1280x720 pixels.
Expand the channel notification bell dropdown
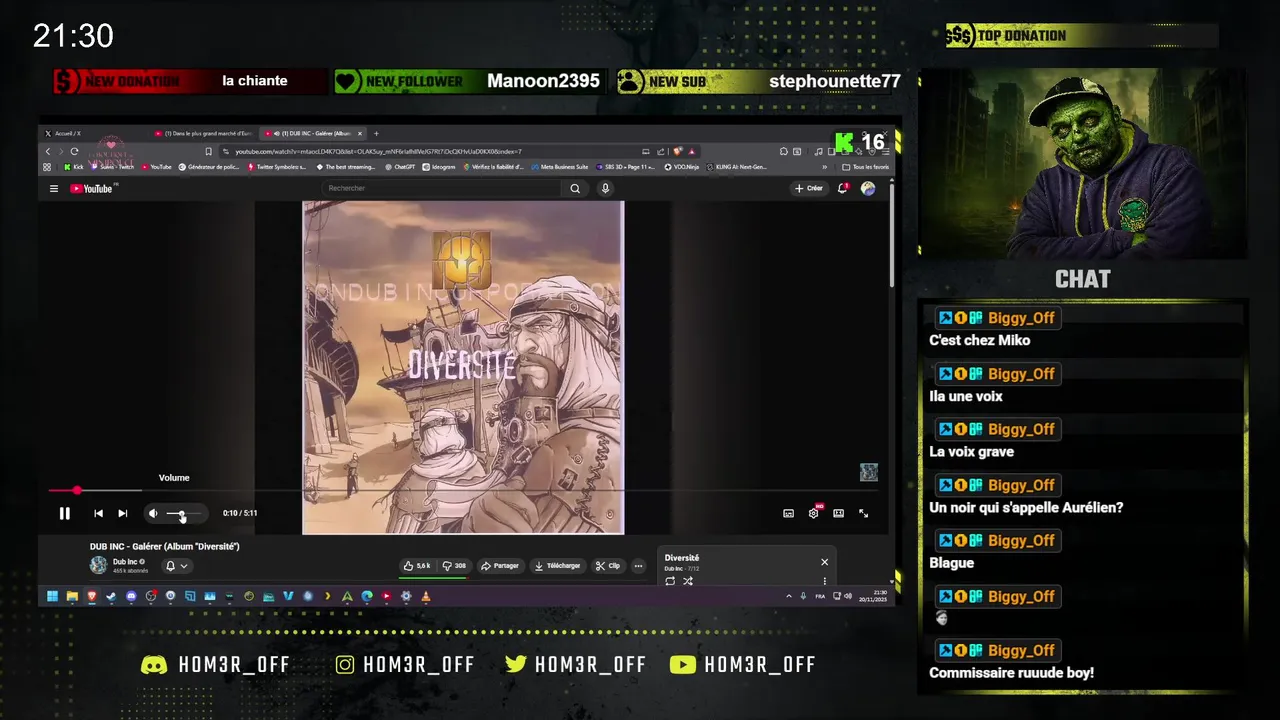tap(176, 566)
